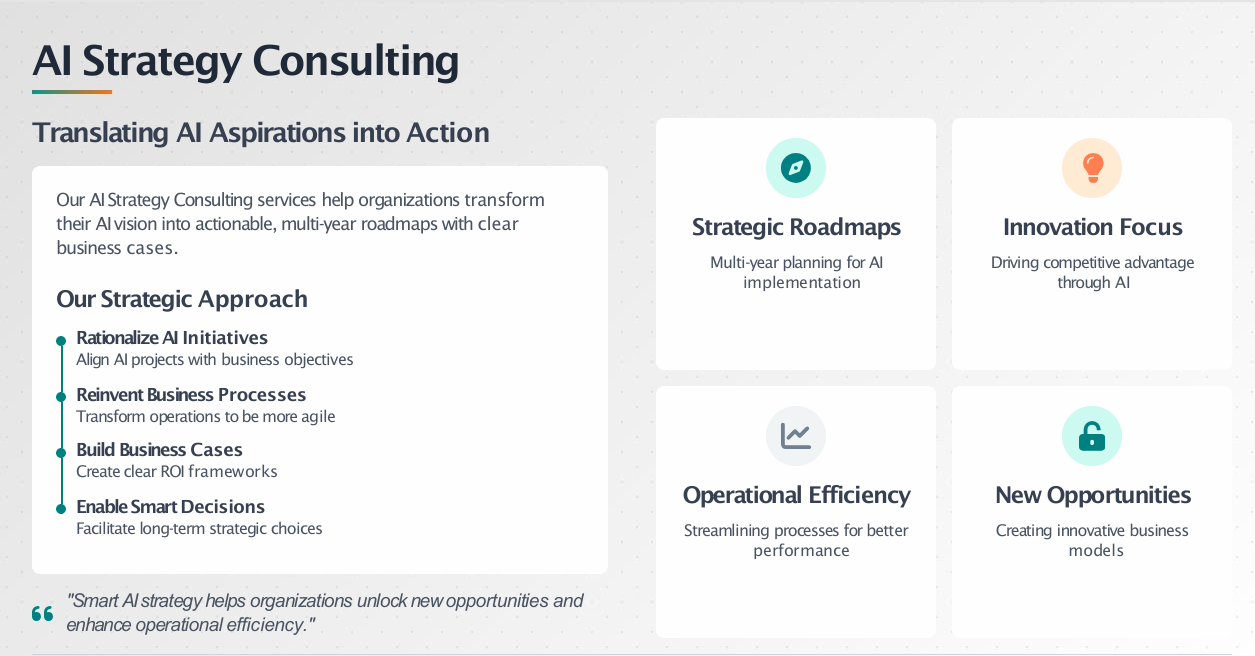Click the Operational Efficiency card title
Image resolution: width=1255 pixels, height=656 pixels.
point(796,495)
